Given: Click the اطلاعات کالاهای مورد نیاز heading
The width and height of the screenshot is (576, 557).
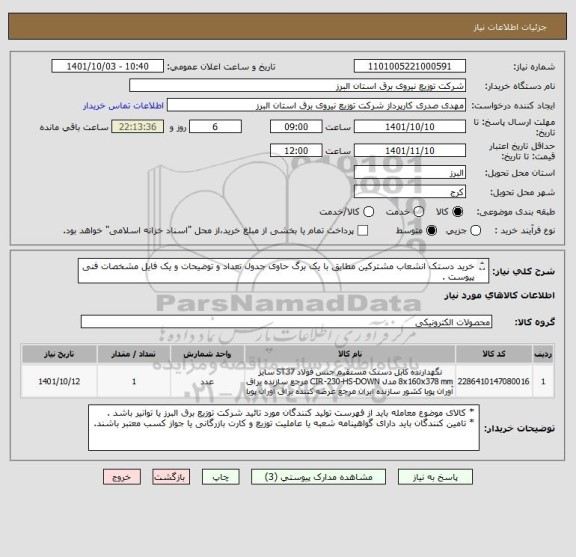Looking at the screenshot, I should (500, 296).
